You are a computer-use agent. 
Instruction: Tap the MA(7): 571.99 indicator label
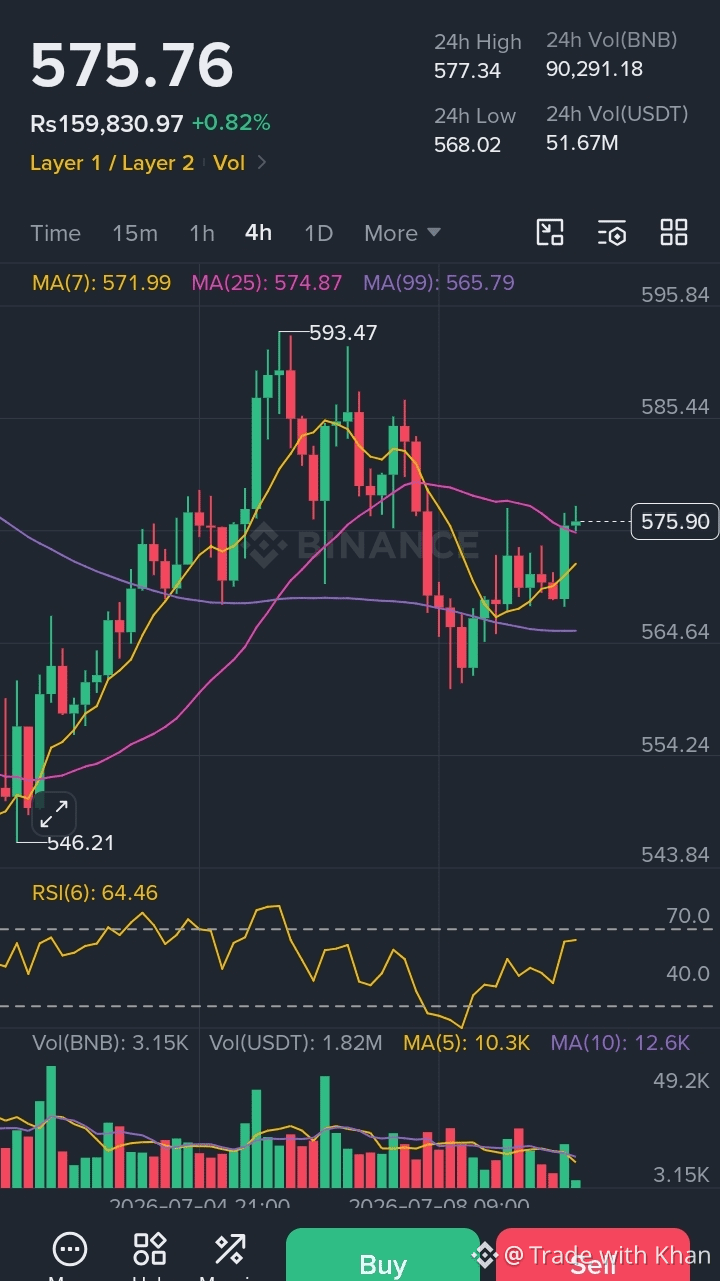[101, 283]
